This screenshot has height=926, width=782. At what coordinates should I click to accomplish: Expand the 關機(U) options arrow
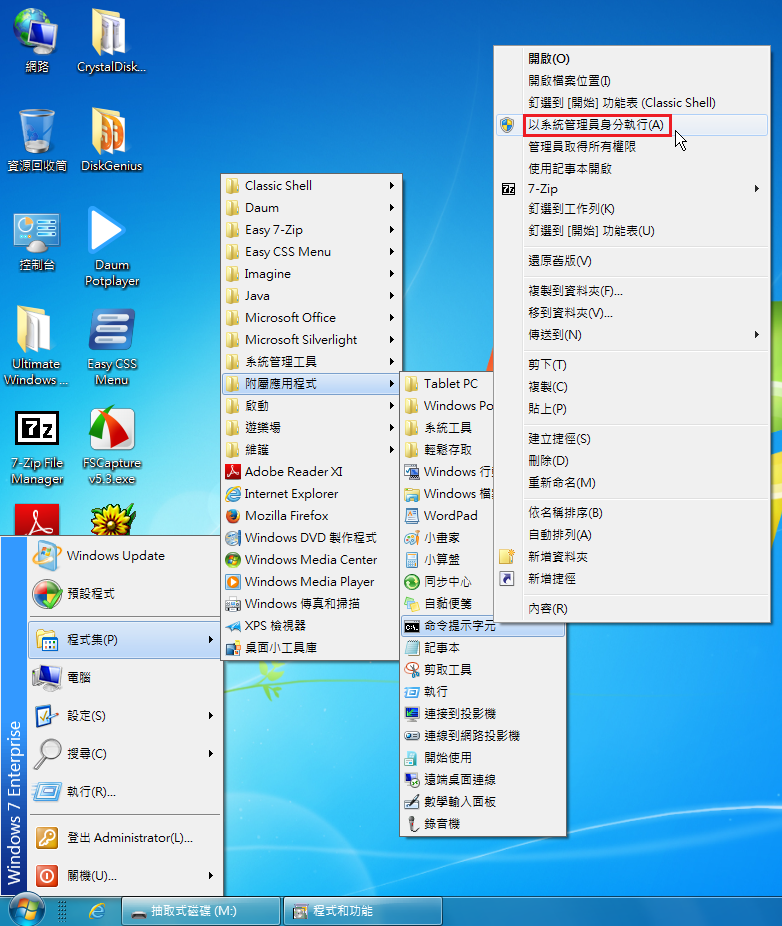click(211, 875)
